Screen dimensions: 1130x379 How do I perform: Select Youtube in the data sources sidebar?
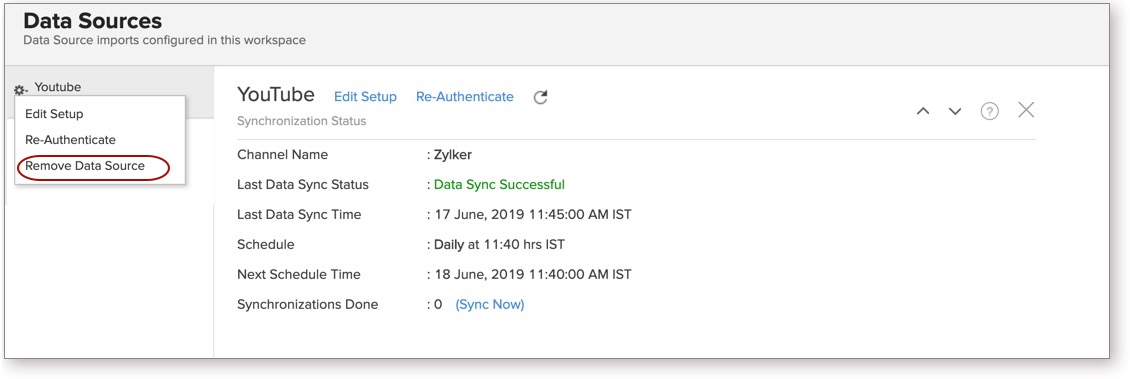coord(58,87)
